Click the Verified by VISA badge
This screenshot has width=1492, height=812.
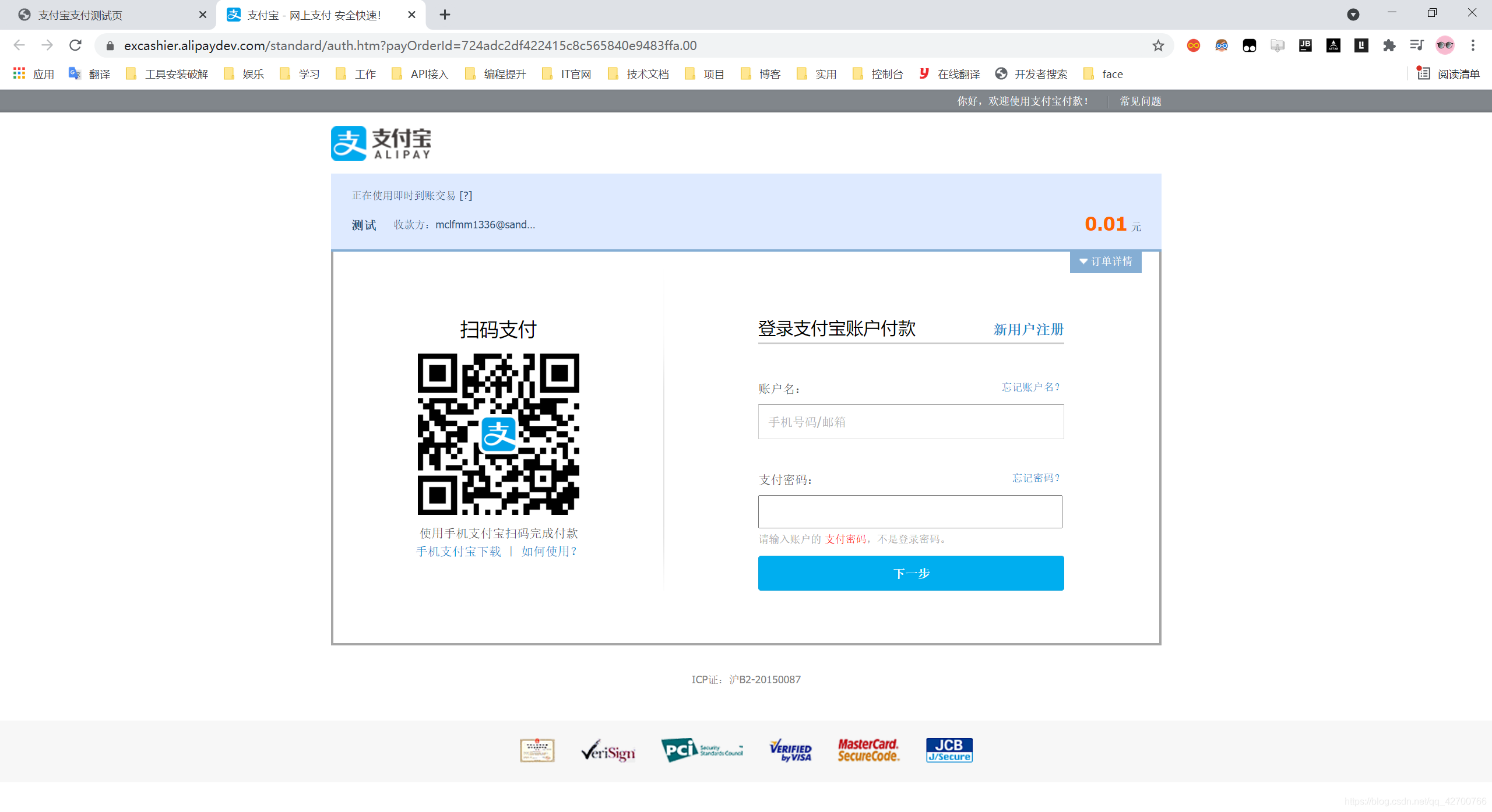coord(790,750)
